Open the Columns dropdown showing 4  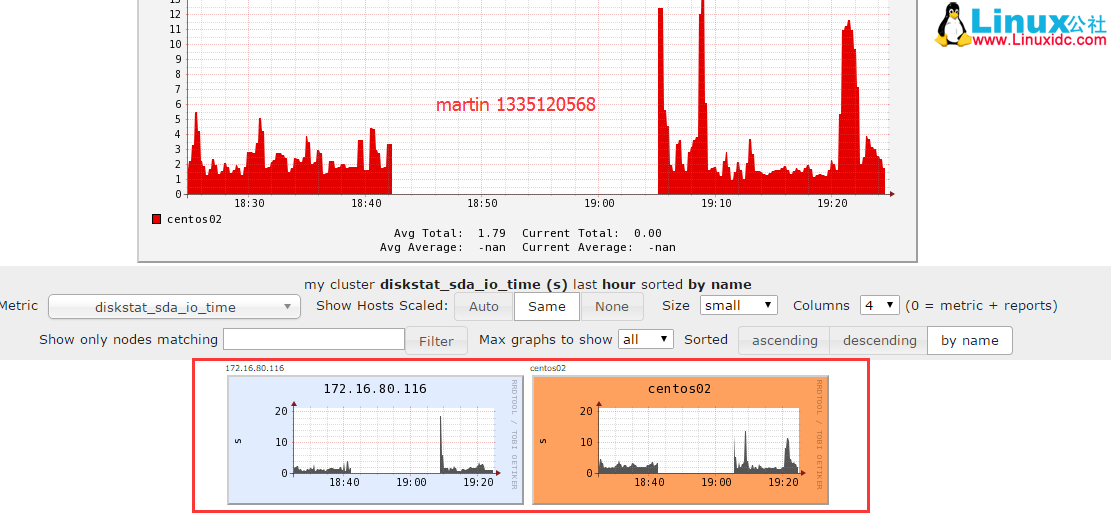(879, 306)
